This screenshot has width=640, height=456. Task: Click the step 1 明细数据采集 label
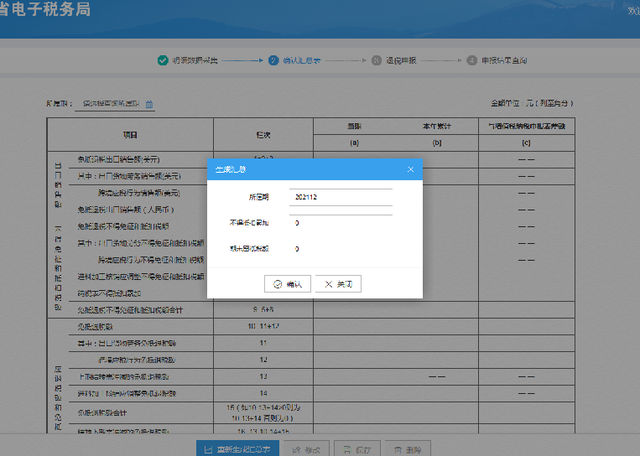[195, 60]
